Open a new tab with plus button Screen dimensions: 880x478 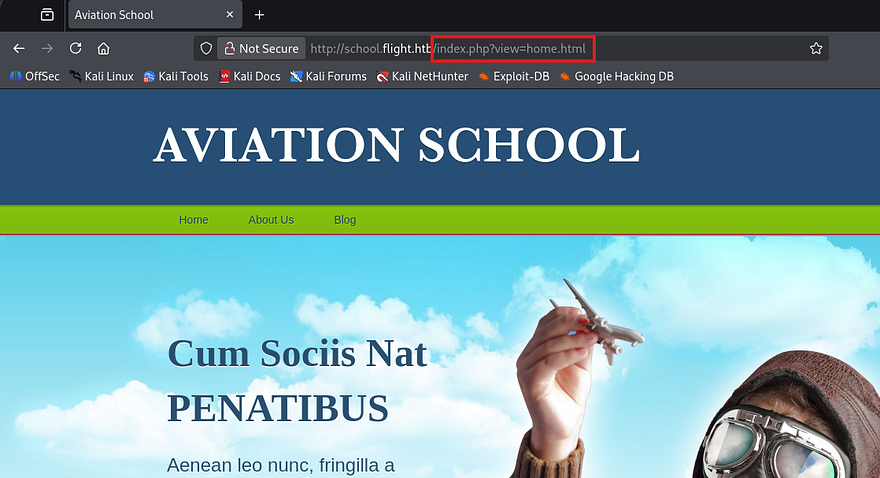click(260, 15)
